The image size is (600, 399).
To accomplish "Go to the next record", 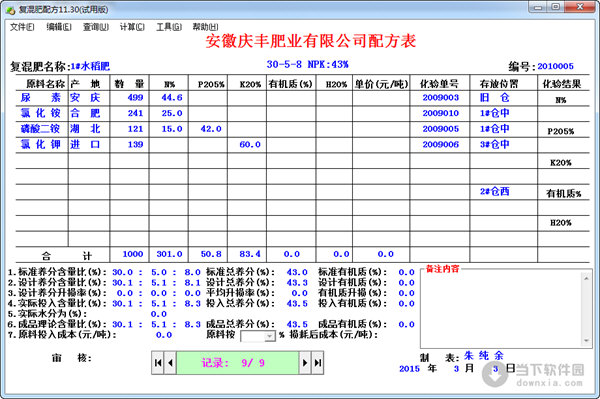I will point(305,363).
